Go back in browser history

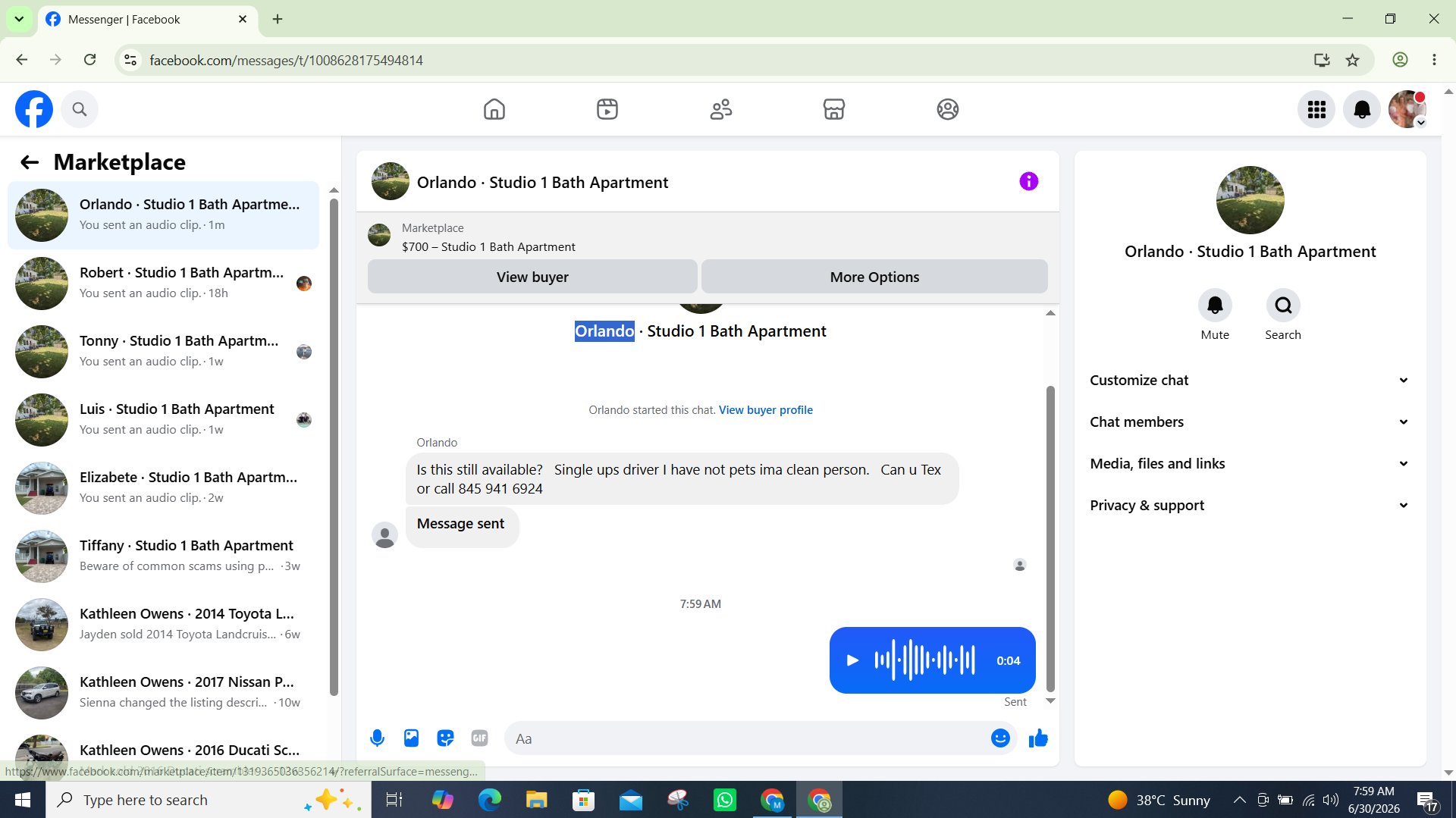[22, 60]
